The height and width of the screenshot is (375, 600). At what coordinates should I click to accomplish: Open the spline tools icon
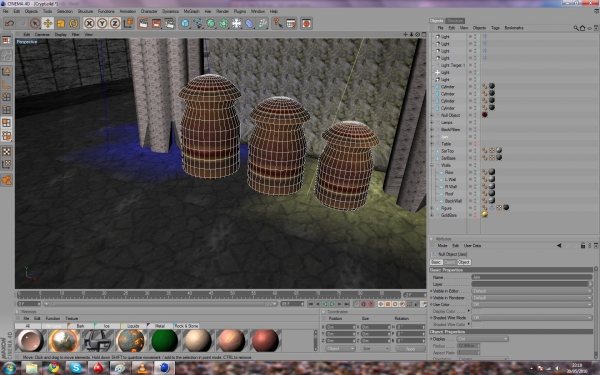[x=198, y=23]
